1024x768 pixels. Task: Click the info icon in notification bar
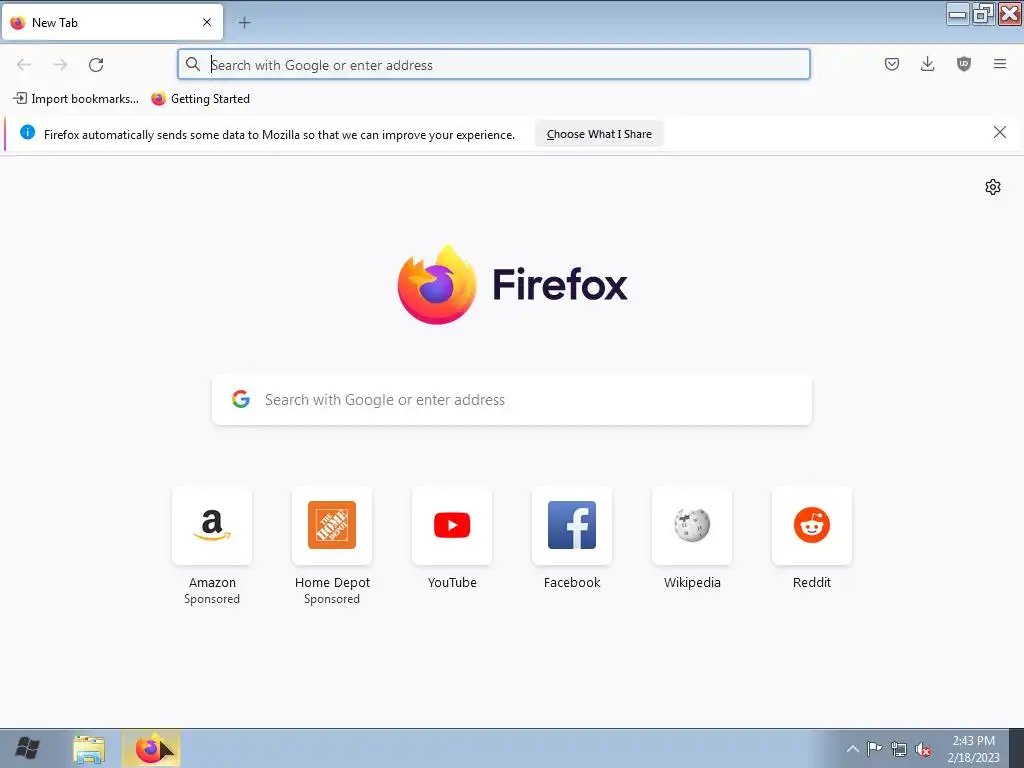(x=27, y=133)
